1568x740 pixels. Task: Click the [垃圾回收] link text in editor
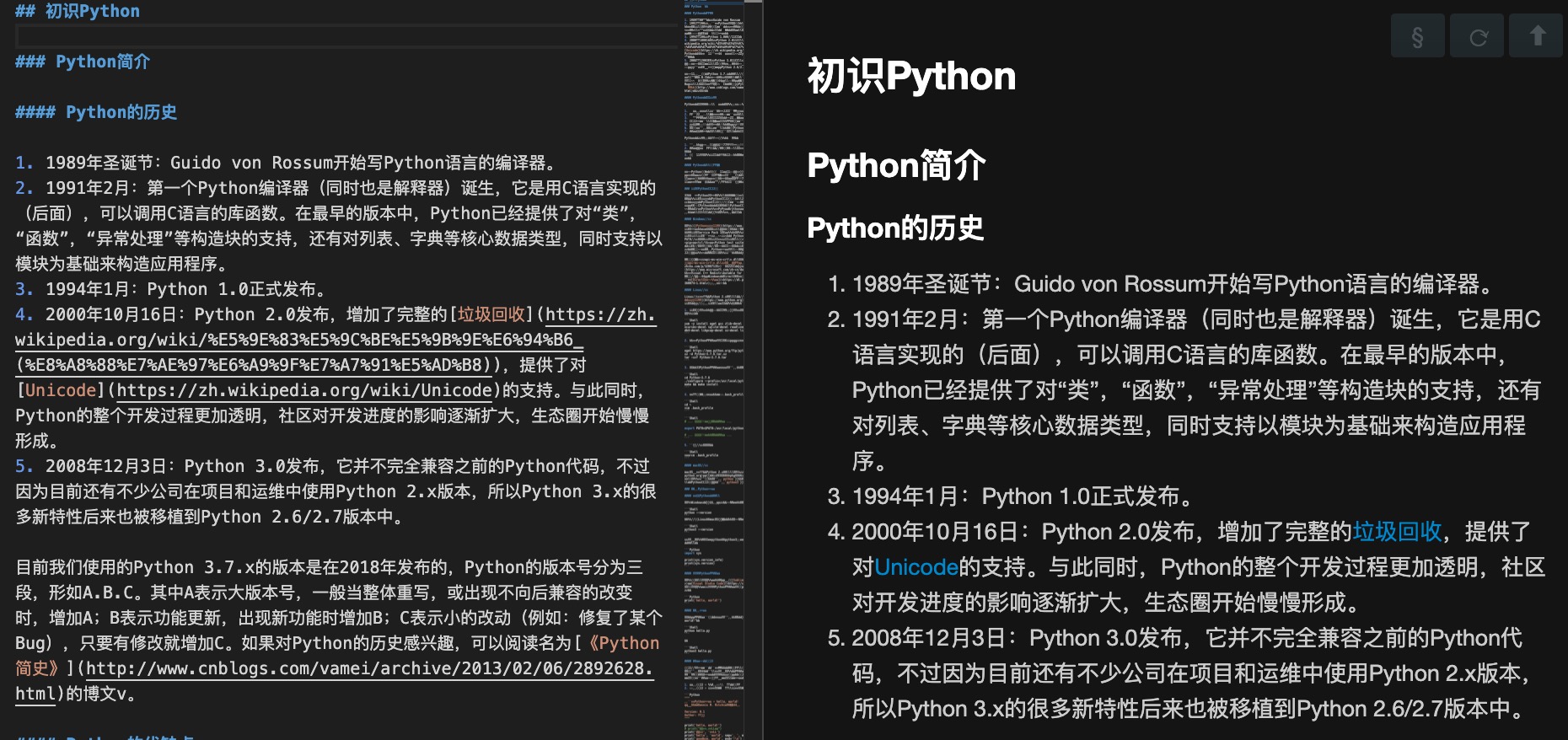(491, 314)
